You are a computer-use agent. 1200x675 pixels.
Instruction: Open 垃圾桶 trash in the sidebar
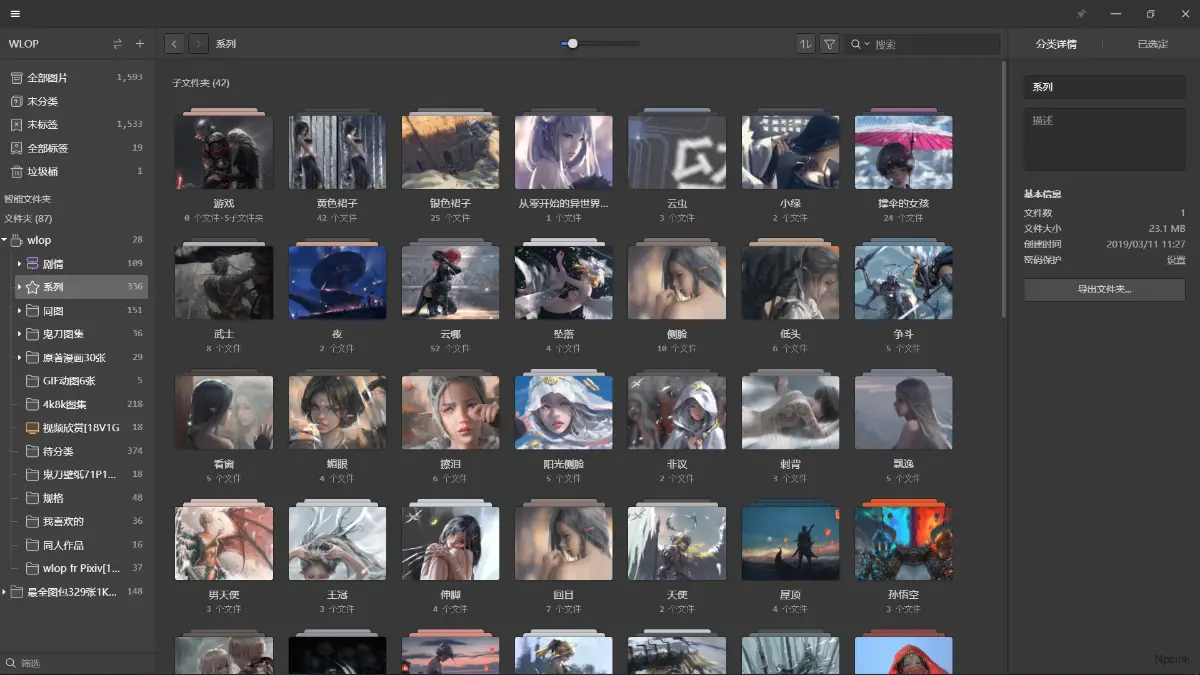click(x=43, y=171)
